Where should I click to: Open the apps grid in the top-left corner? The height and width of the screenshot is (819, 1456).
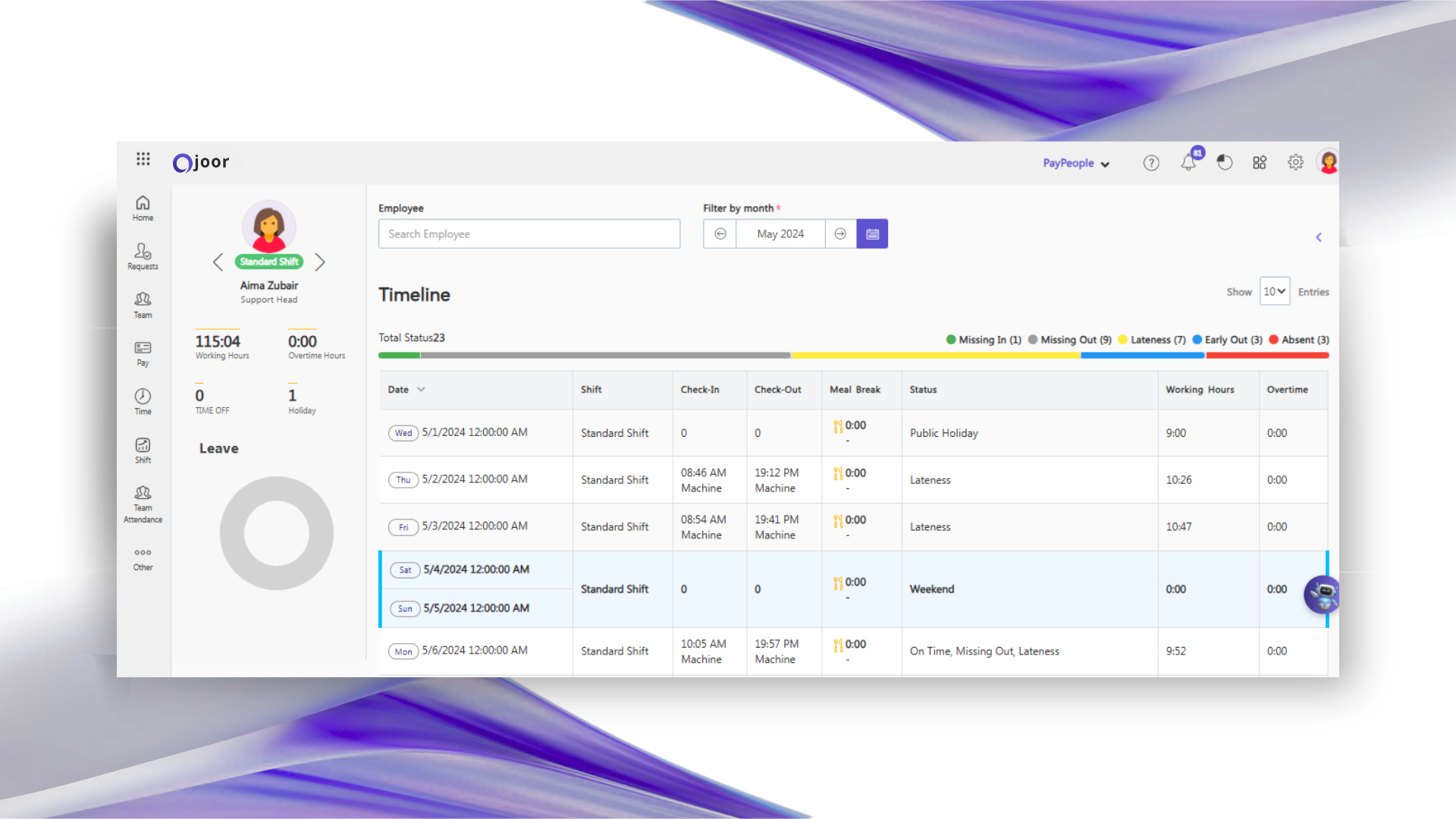point(143,159)
